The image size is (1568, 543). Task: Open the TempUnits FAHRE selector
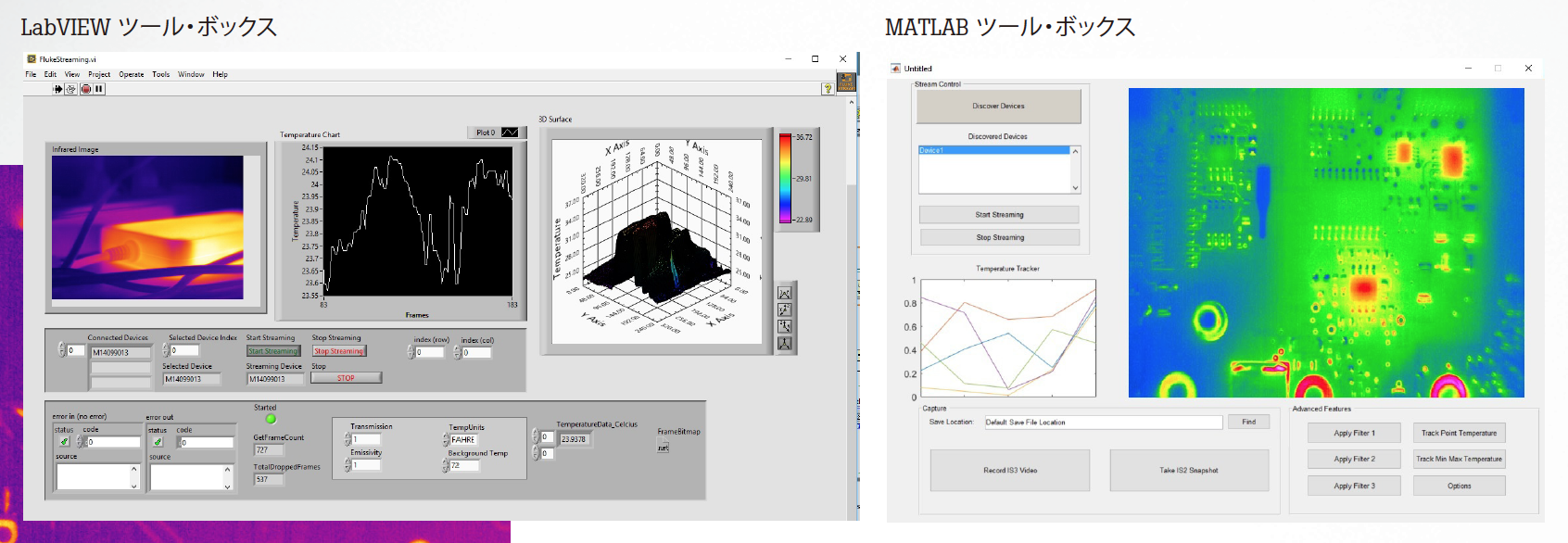click(462, 439)
